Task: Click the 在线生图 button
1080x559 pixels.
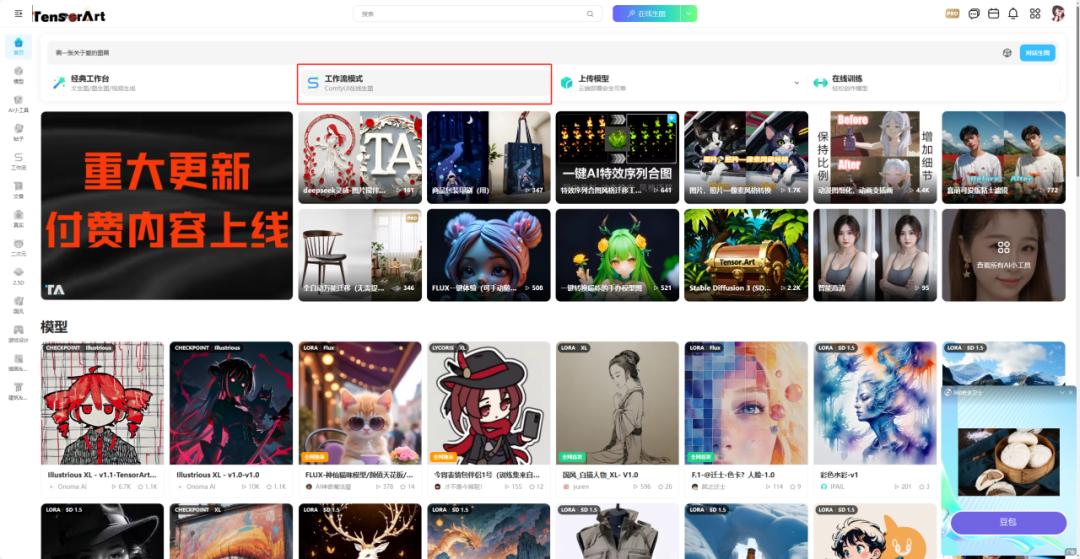Action: (646, 14)
